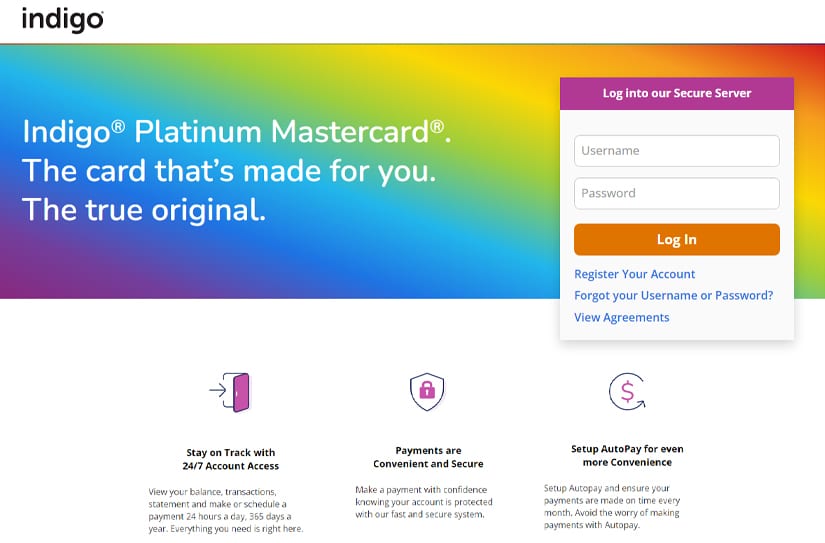Click the Setup AutoPay for even more Convenience heading
825x543 pixels.
[627, 456]
